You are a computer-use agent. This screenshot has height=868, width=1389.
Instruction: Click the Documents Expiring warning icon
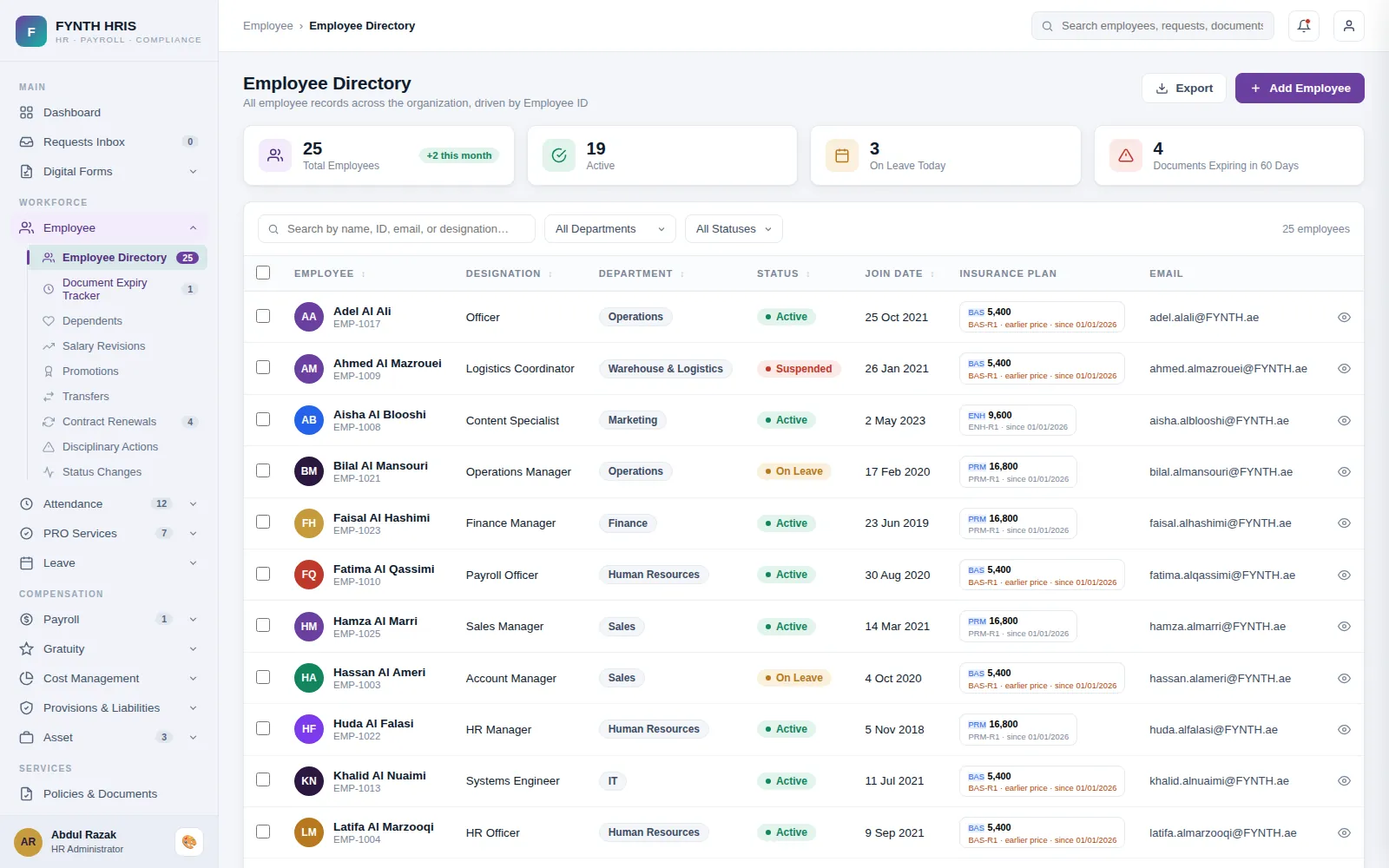1126,155
